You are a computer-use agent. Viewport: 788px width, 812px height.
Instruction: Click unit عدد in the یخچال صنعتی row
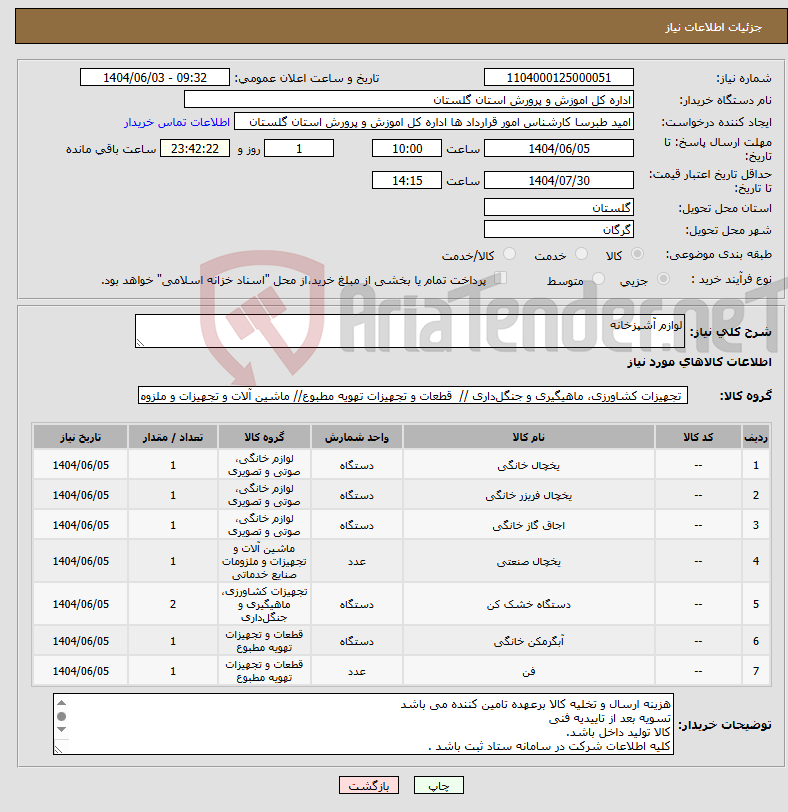357,561
